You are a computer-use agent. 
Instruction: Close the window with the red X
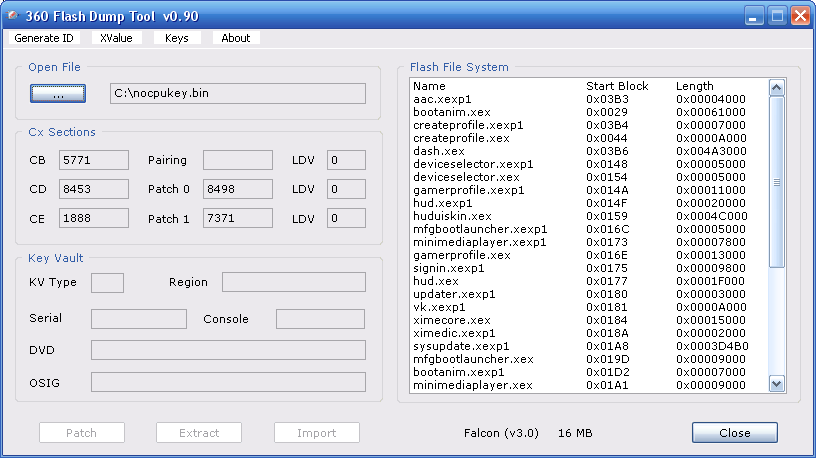coord(800,16)
